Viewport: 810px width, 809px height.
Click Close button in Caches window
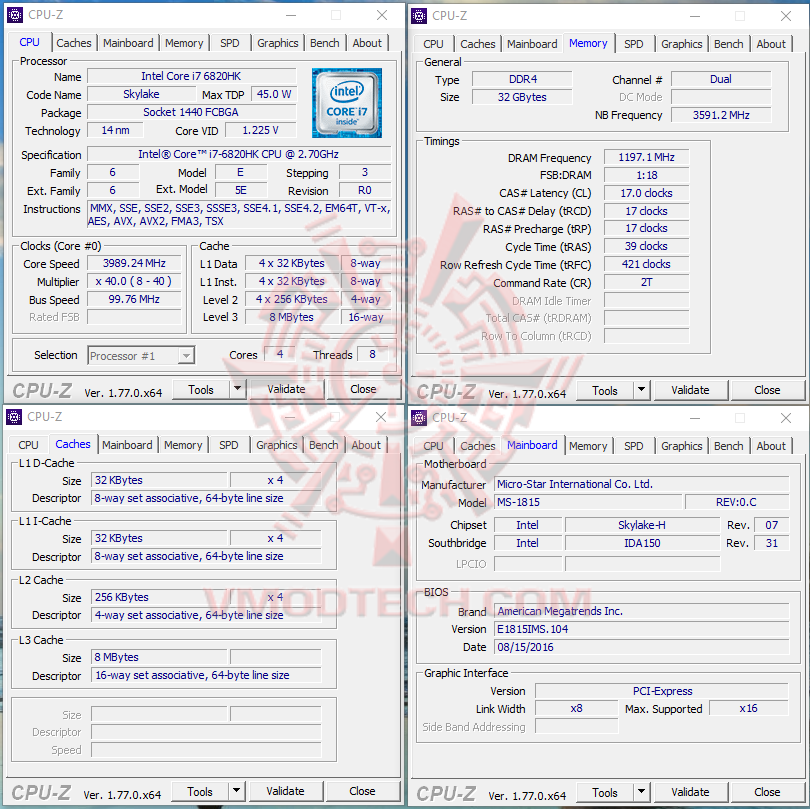point(362,791)
